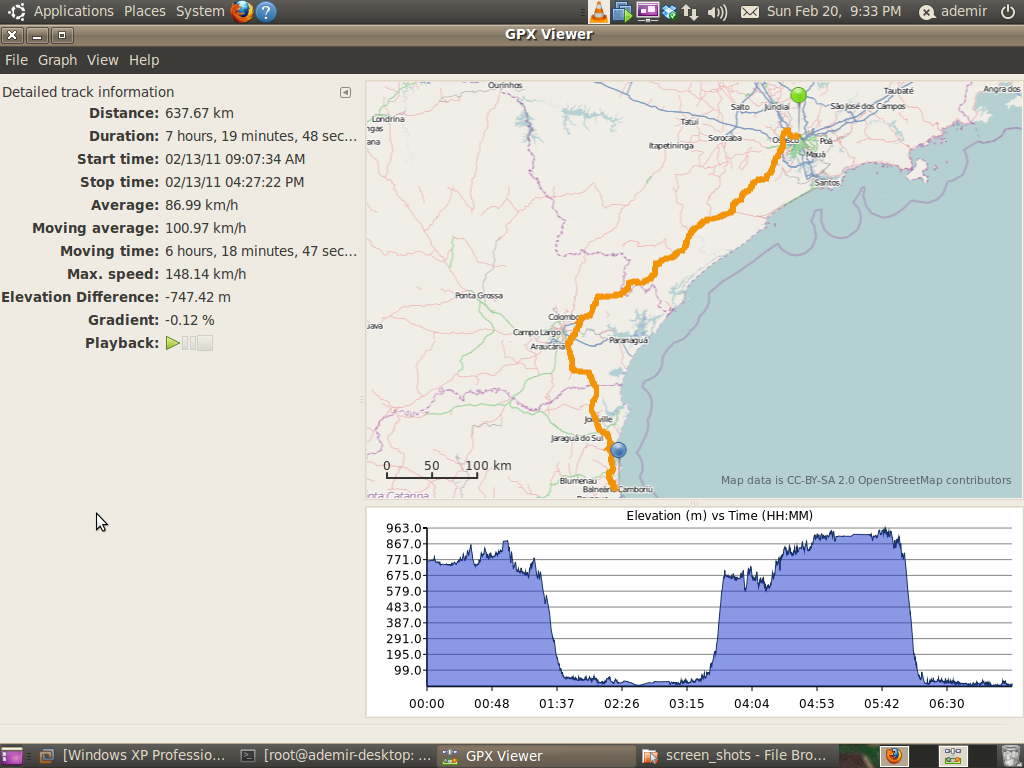
Task: Open the blue help icon in panel
Action: pyautogui.click(x=266, y=12)
